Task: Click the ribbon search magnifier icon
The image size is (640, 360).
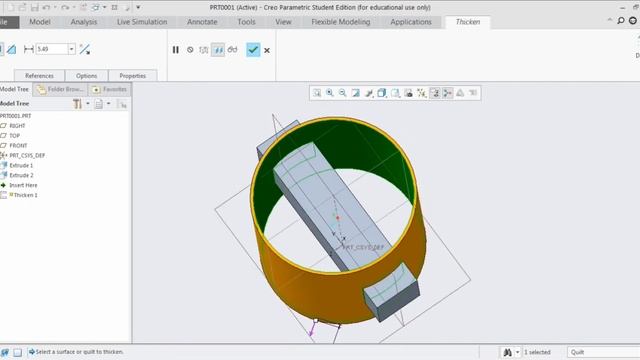Action: pos(620,20)
